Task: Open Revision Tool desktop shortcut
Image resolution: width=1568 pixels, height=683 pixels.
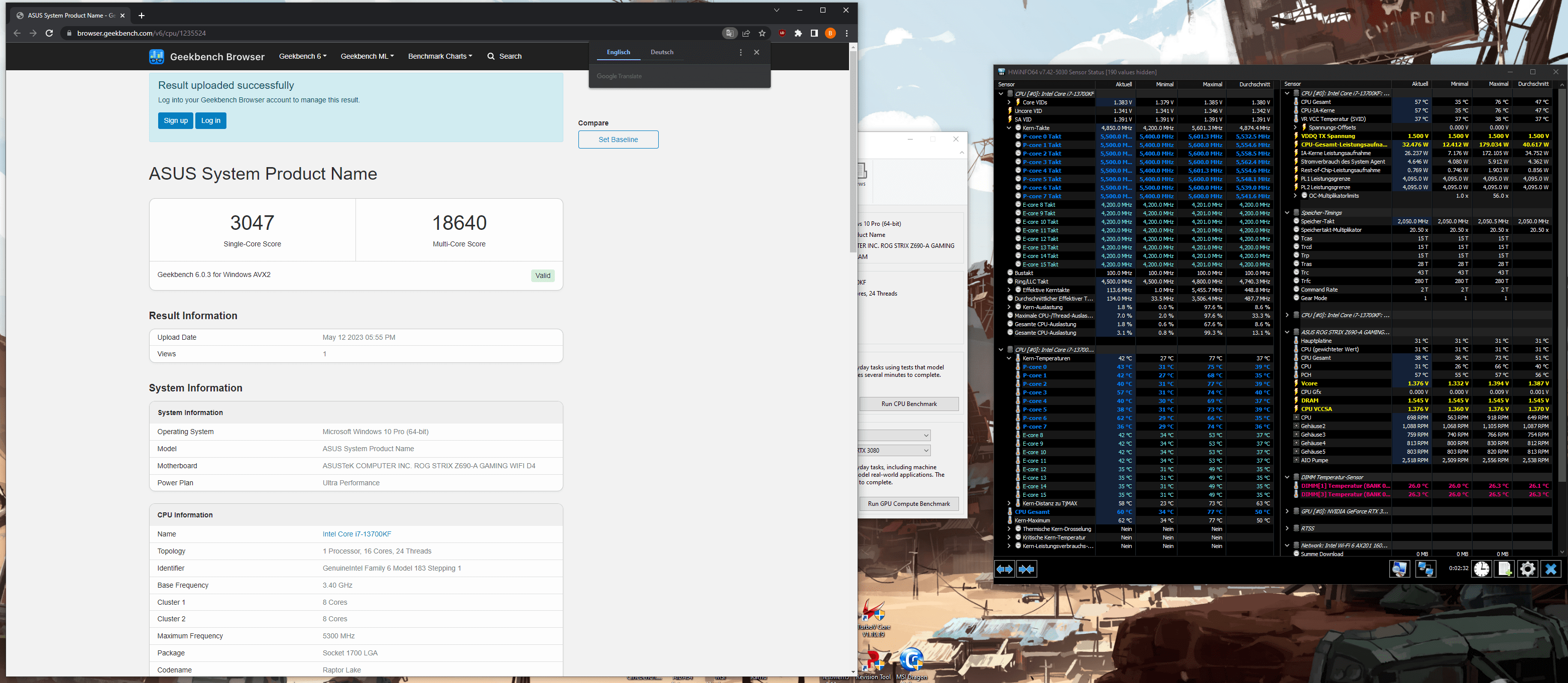Action: click(x=874, y=664)
